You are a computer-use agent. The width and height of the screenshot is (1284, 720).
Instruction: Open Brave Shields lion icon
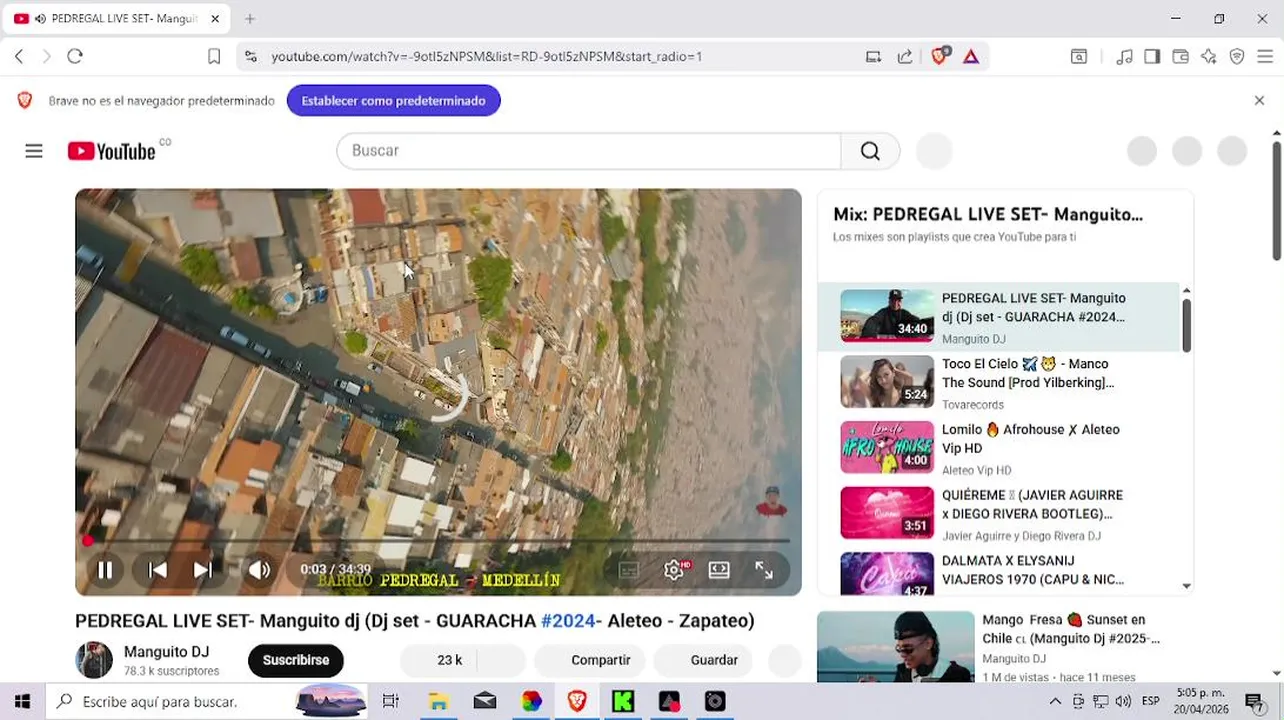click(x=939, y=57)
